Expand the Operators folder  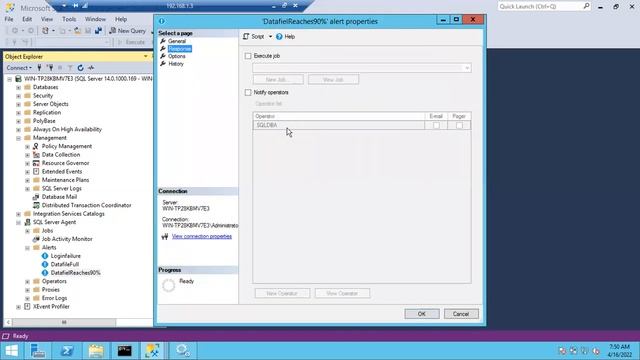tap(27, 282)
